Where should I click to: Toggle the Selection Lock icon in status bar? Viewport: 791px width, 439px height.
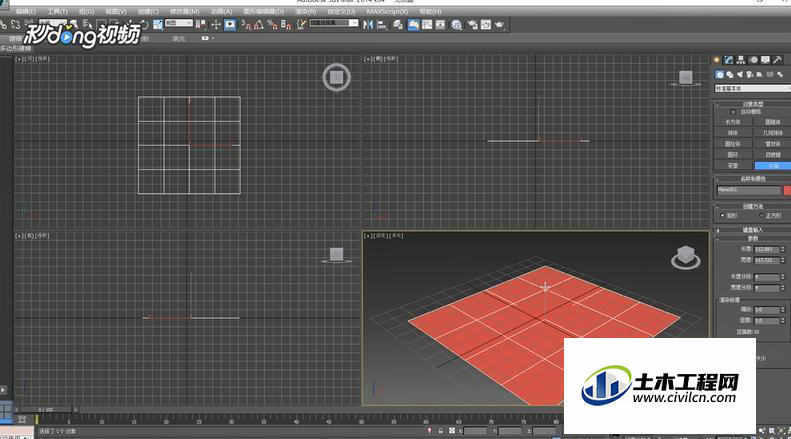pos(440,431)
